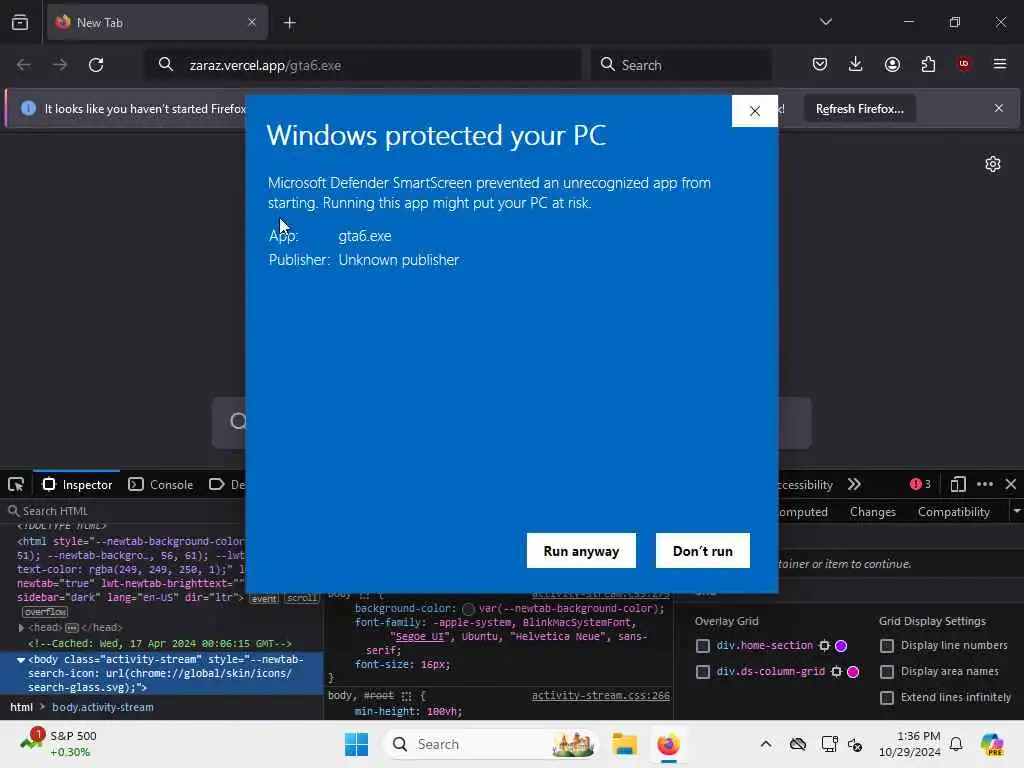Click the scroll badge on html element
The height and width of the screenshot is (768, 1024).
[x=302, y=598]
